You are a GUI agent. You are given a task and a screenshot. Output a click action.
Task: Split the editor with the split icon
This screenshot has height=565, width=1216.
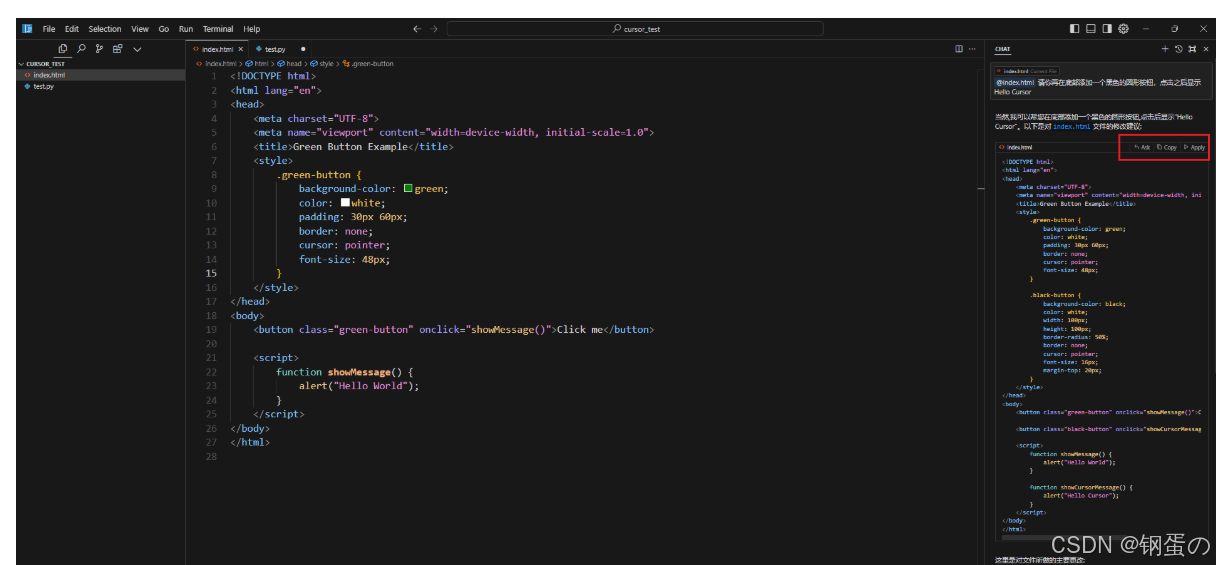pos(959,48)
